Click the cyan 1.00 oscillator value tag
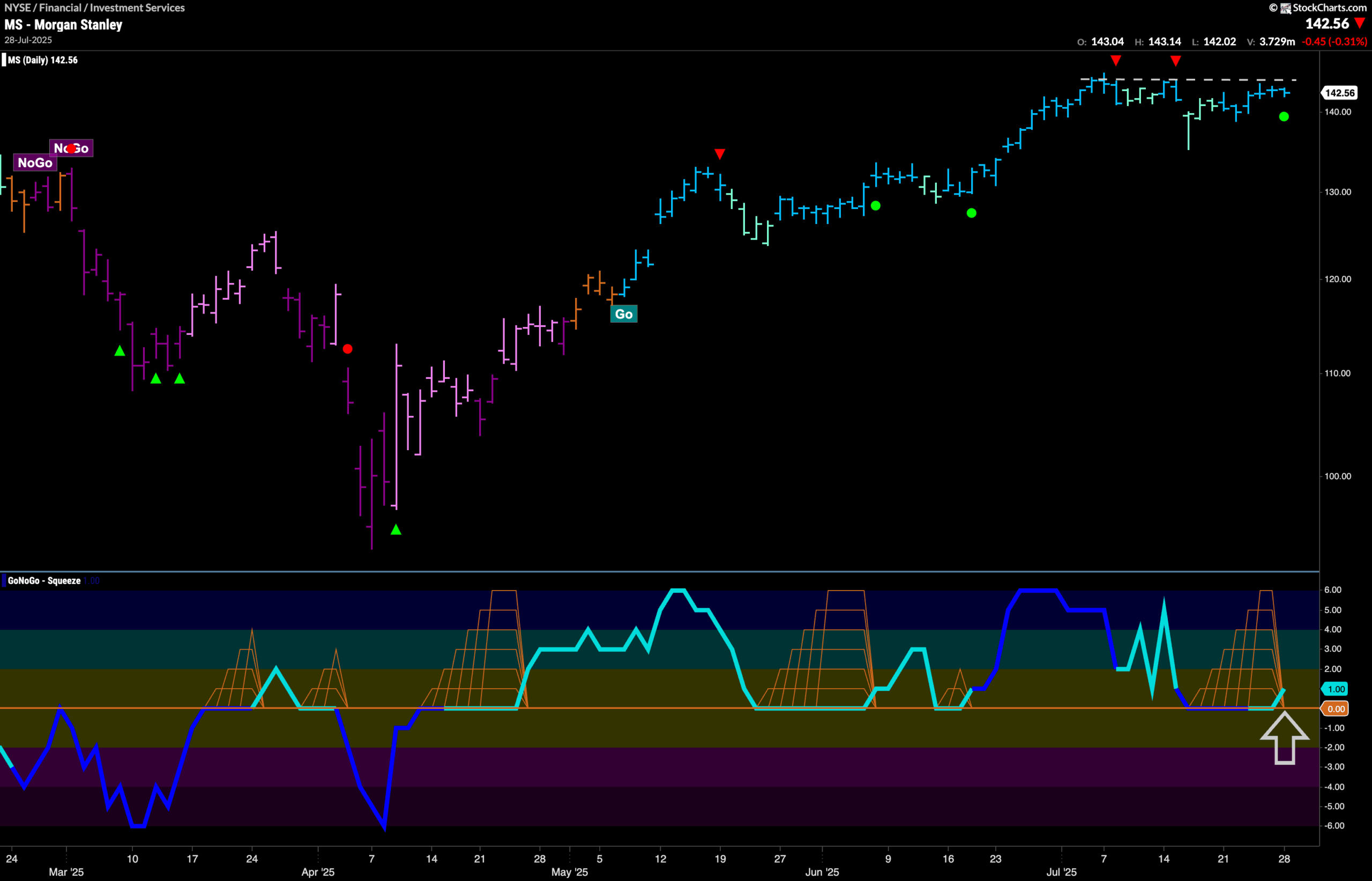 1335,689
